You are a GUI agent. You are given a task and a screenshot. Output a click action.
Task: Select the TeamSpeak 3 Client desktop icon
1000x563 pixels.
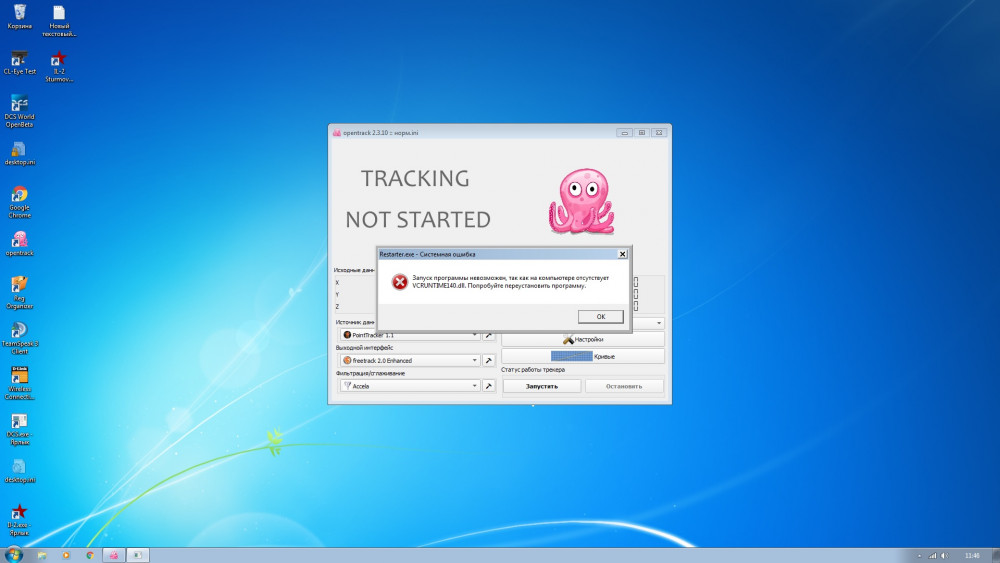coord(20,338)
